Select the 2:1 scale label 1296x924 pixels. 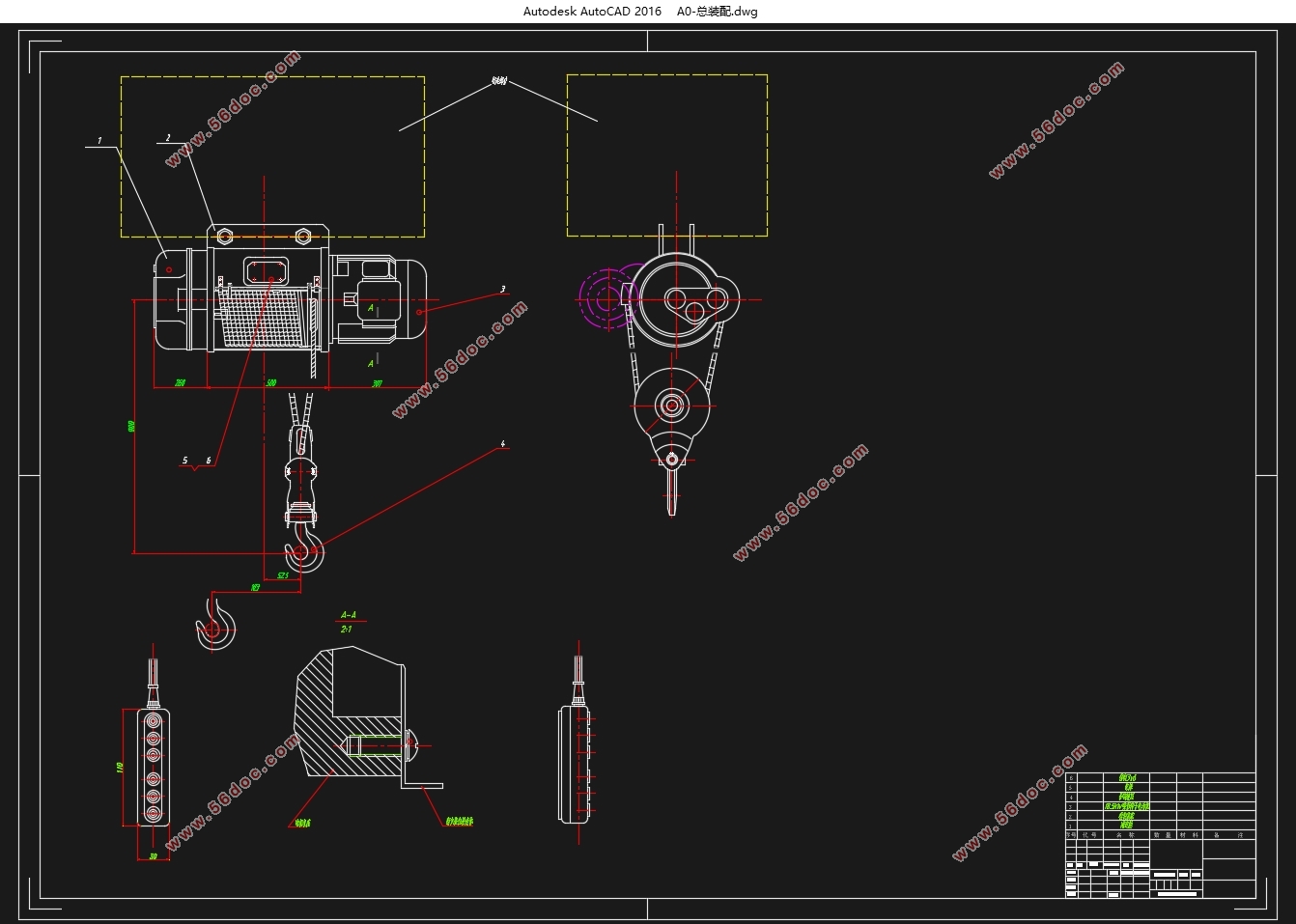pos(347,629)
